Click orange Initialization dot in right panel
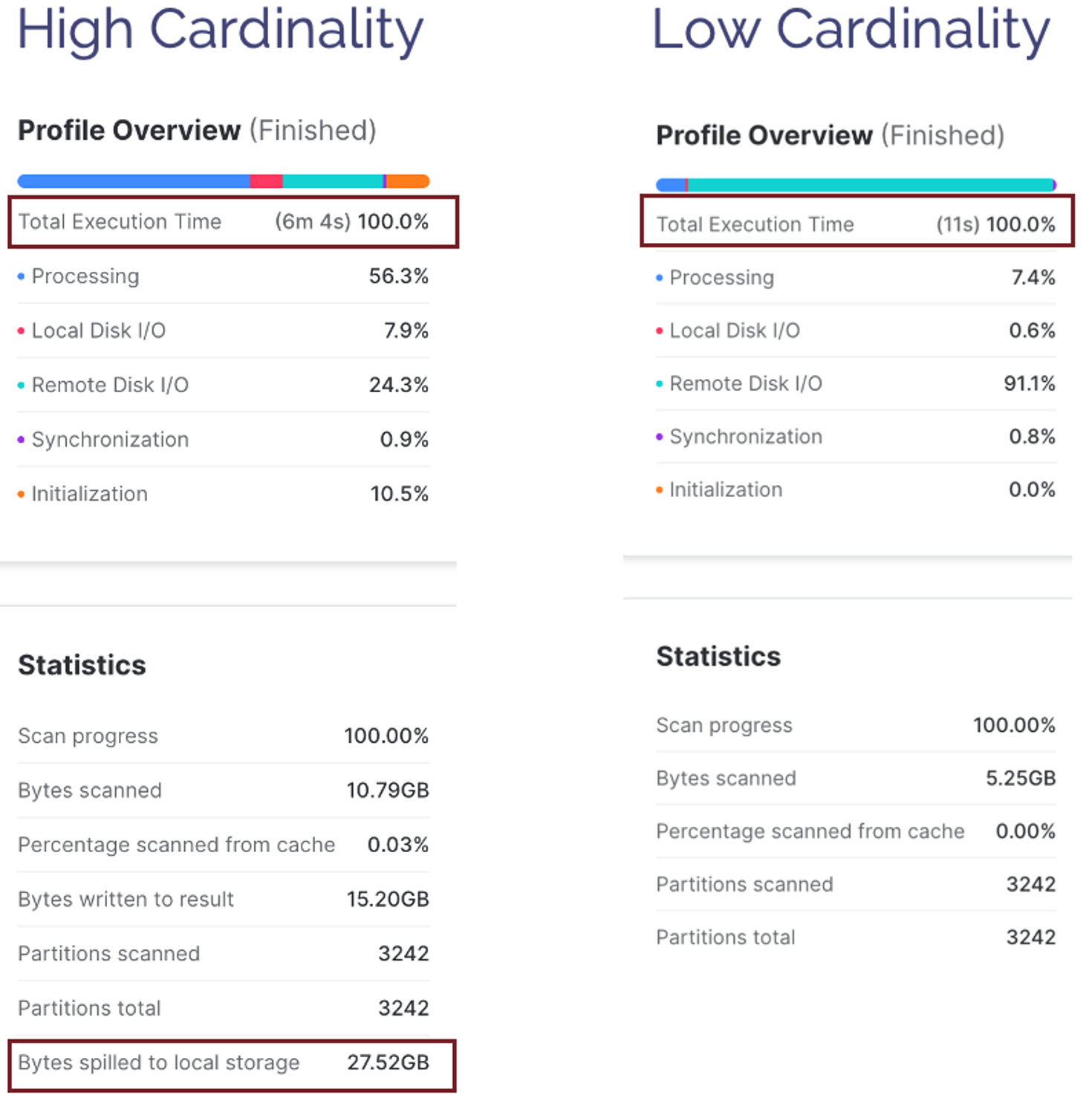This screenshot has width=1092, height=1101. (659, 490)
